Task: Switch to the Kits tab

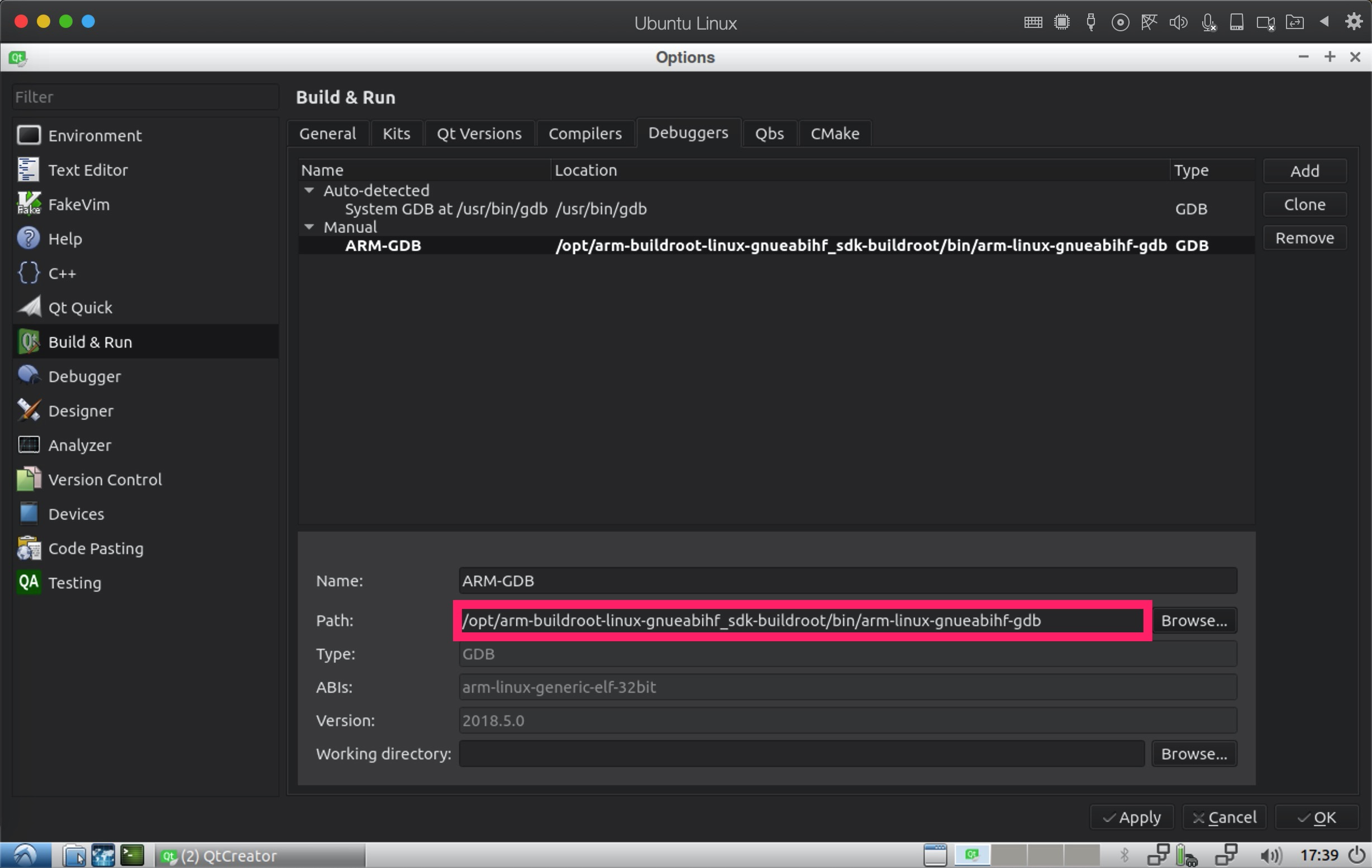Action: click(397, 133)
